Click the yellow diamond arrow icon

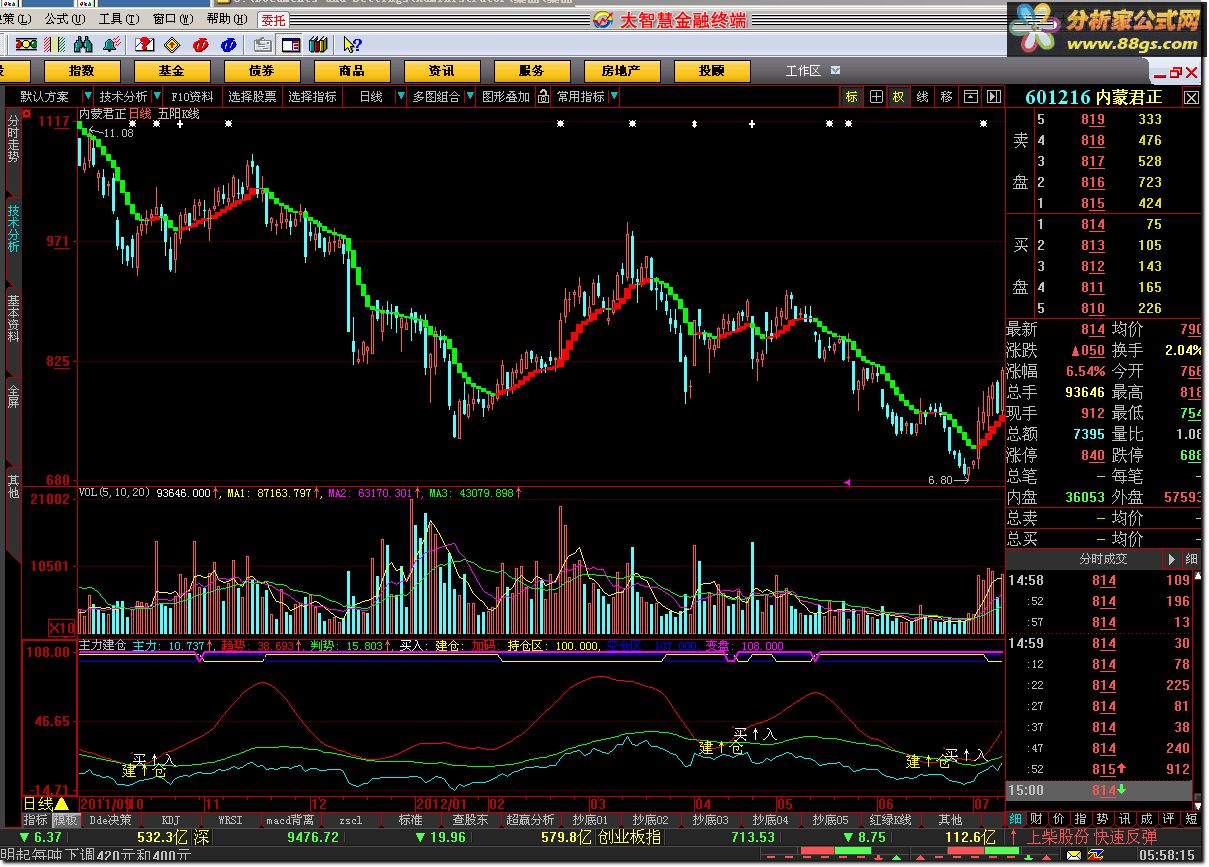click(x=172, y=44)
